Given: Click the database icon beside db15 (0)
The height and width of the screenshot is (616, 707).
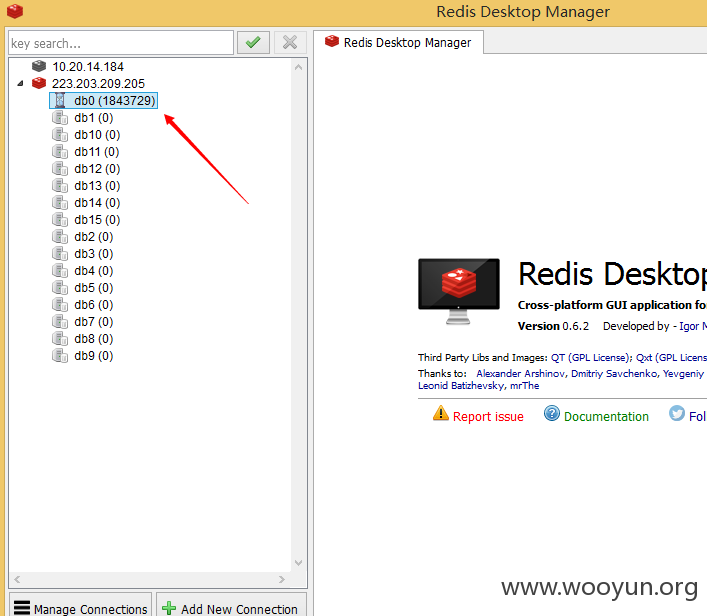Looking at the screenshot, I should pyautogui.click(x=60, y=220).
